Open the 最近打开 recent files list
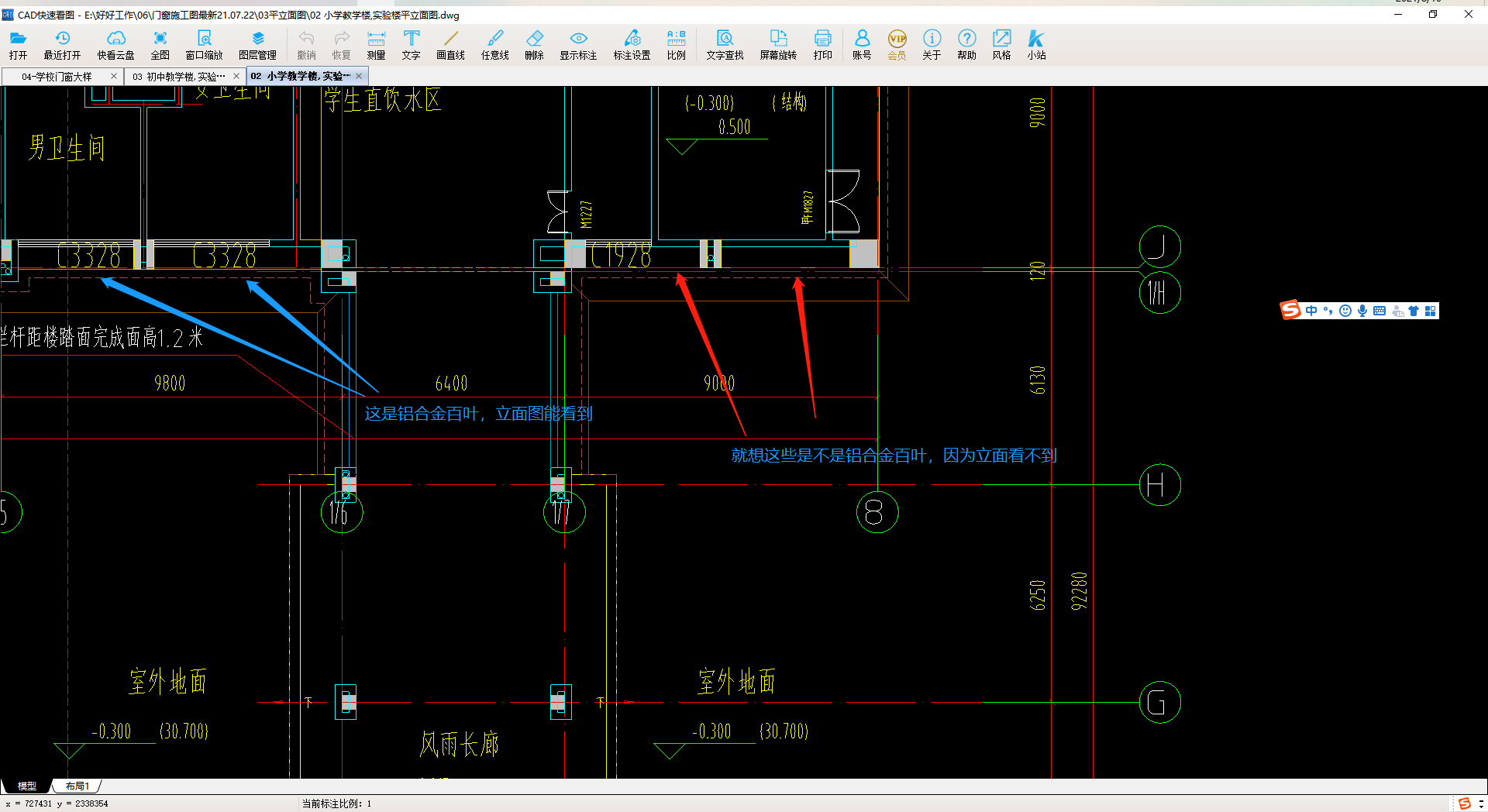Viewport: 1488px width, 812px height. pos(62,45)
